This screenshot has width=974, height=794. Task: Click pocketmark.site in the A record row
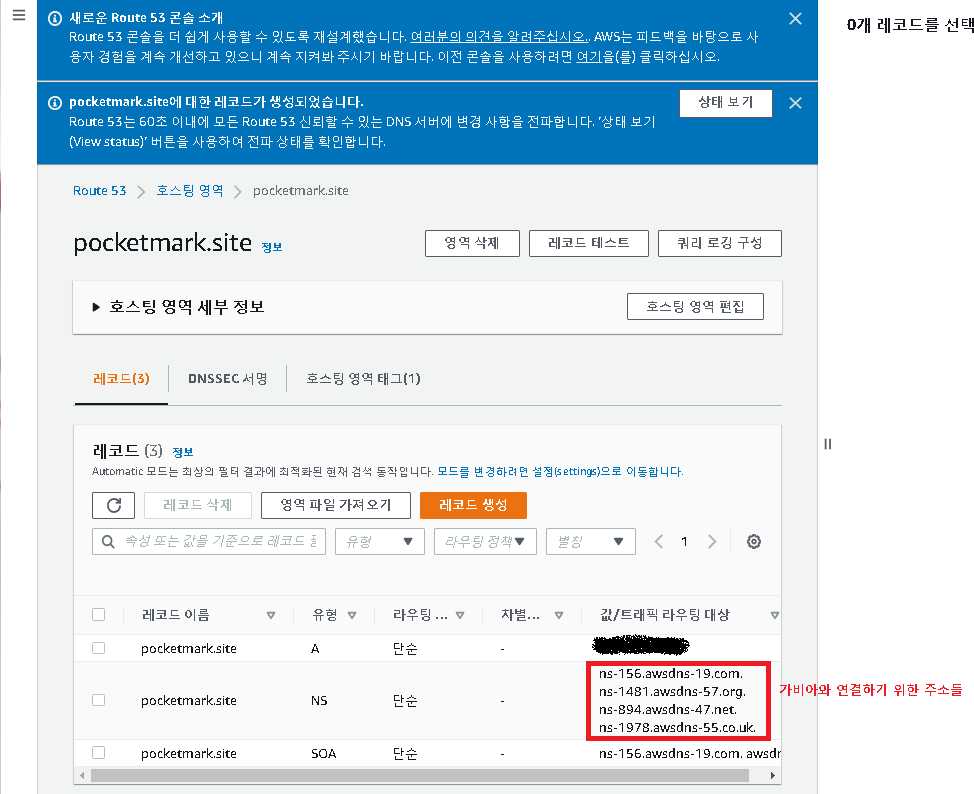coord(189,649)
